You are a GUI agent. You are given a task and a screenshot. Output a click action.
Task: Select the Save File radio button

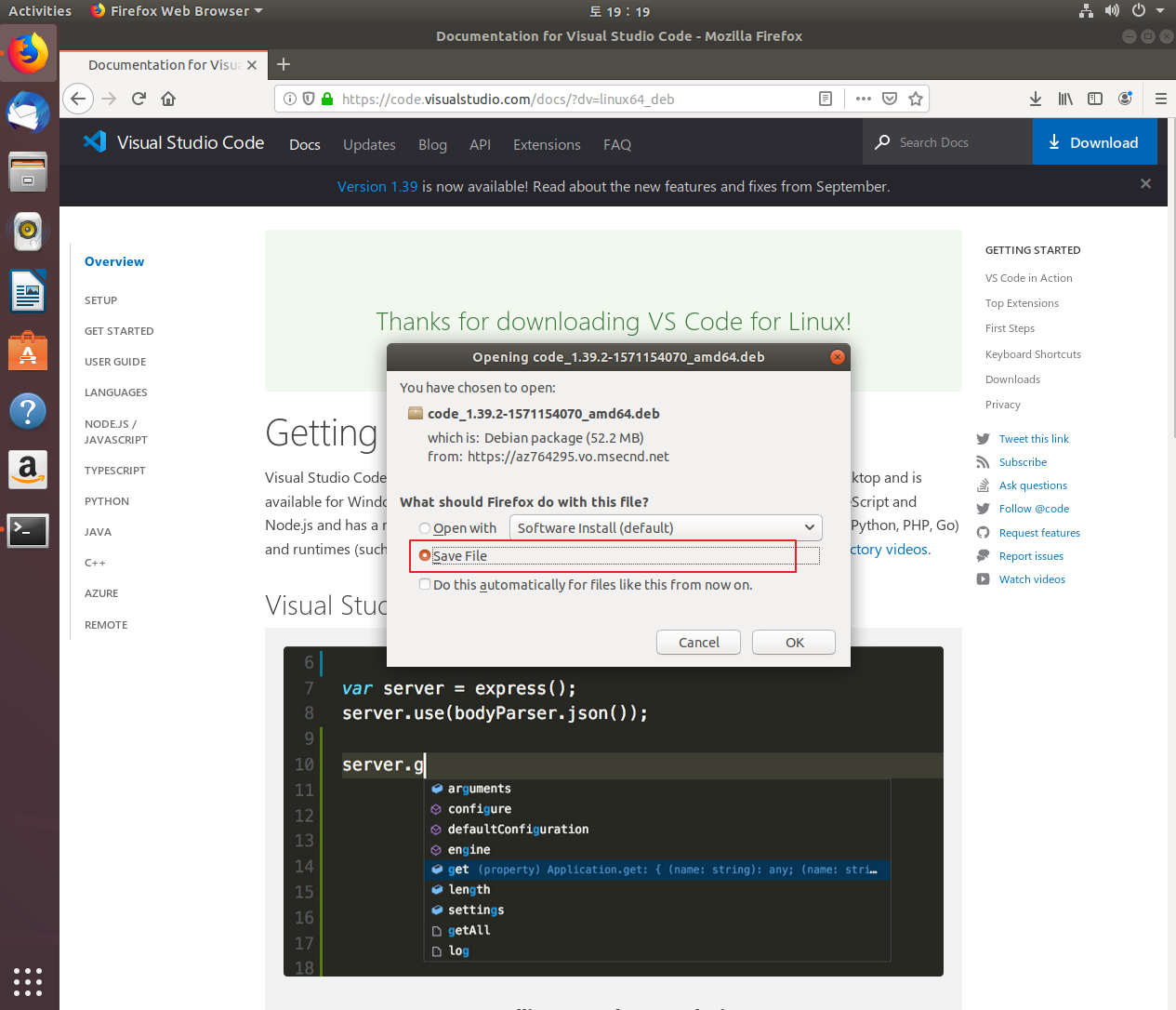click(x=425, y=556)
